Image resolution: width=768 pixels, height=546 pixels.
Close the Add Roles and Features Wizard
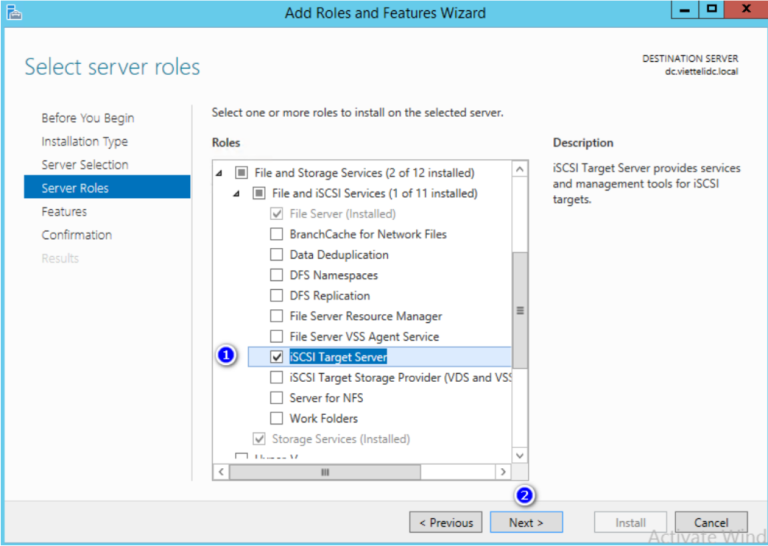pos(746,9)
